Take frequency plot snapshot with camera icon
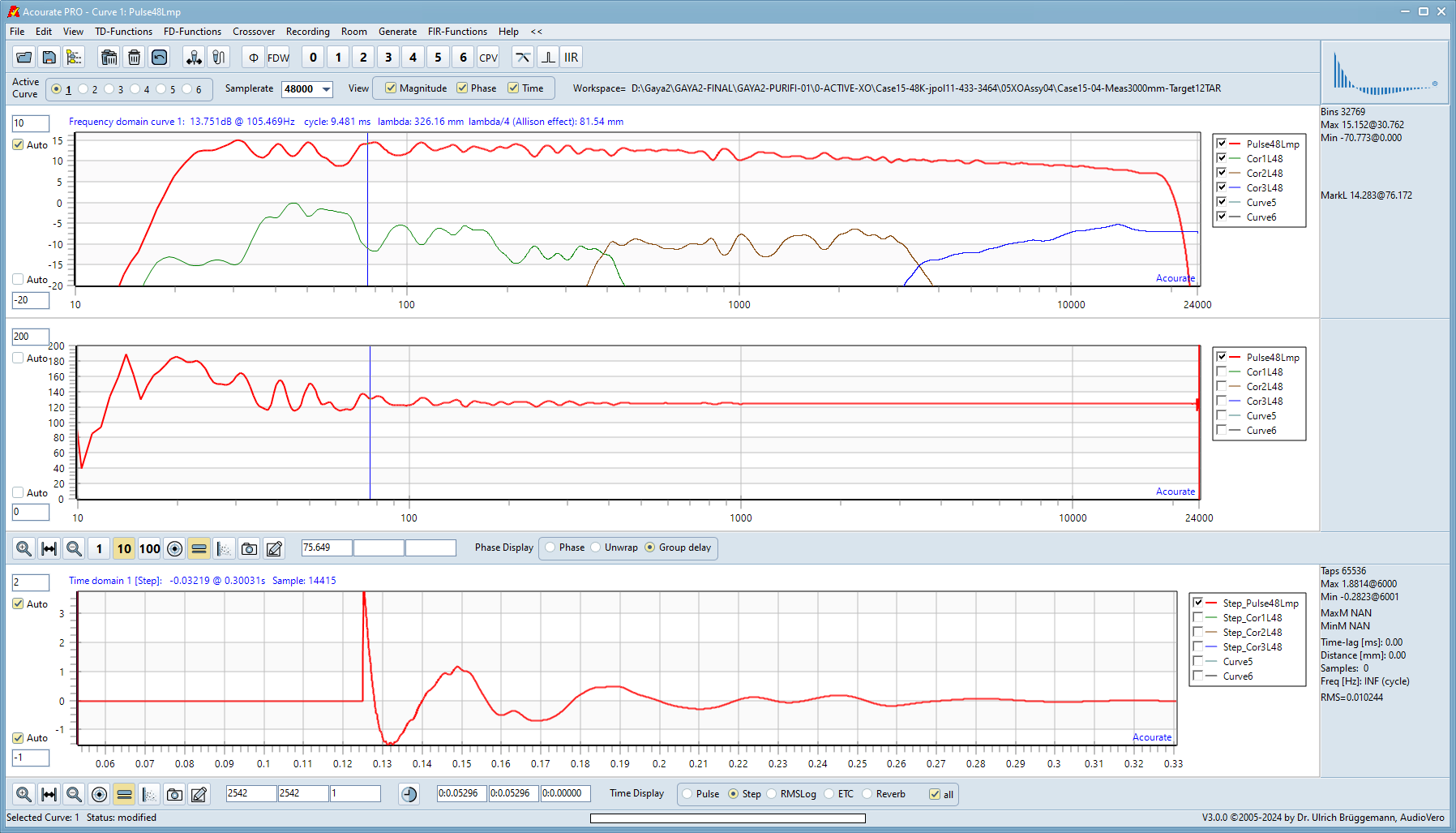This screenshot has width=1456, height=833. (x=250, y=549)
